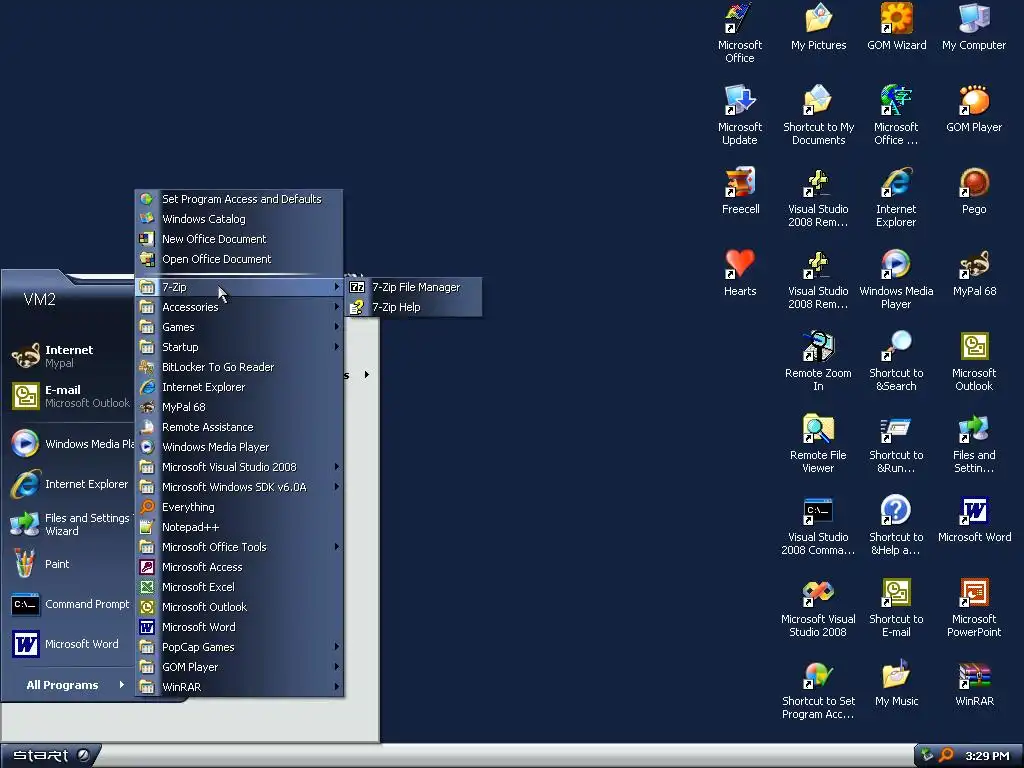Click the Start button
The image size is (1024, 768).
coord(50,756)
